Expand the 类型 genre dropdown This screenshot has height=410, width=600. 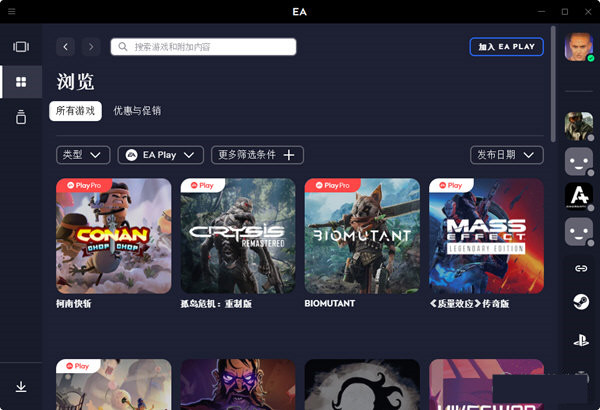[83, 155]
